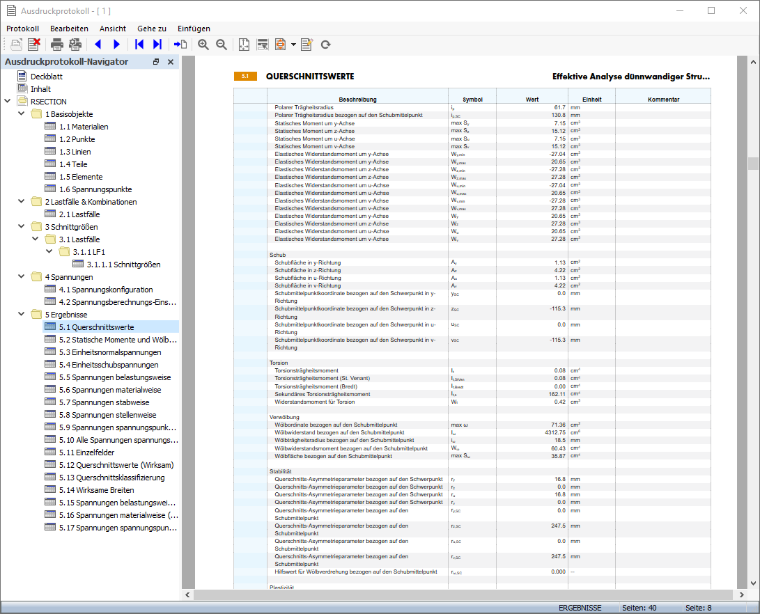Select 1.2 Punkte tree item
Viewport: 760px width, 614px height.
[x=77, y=139]
